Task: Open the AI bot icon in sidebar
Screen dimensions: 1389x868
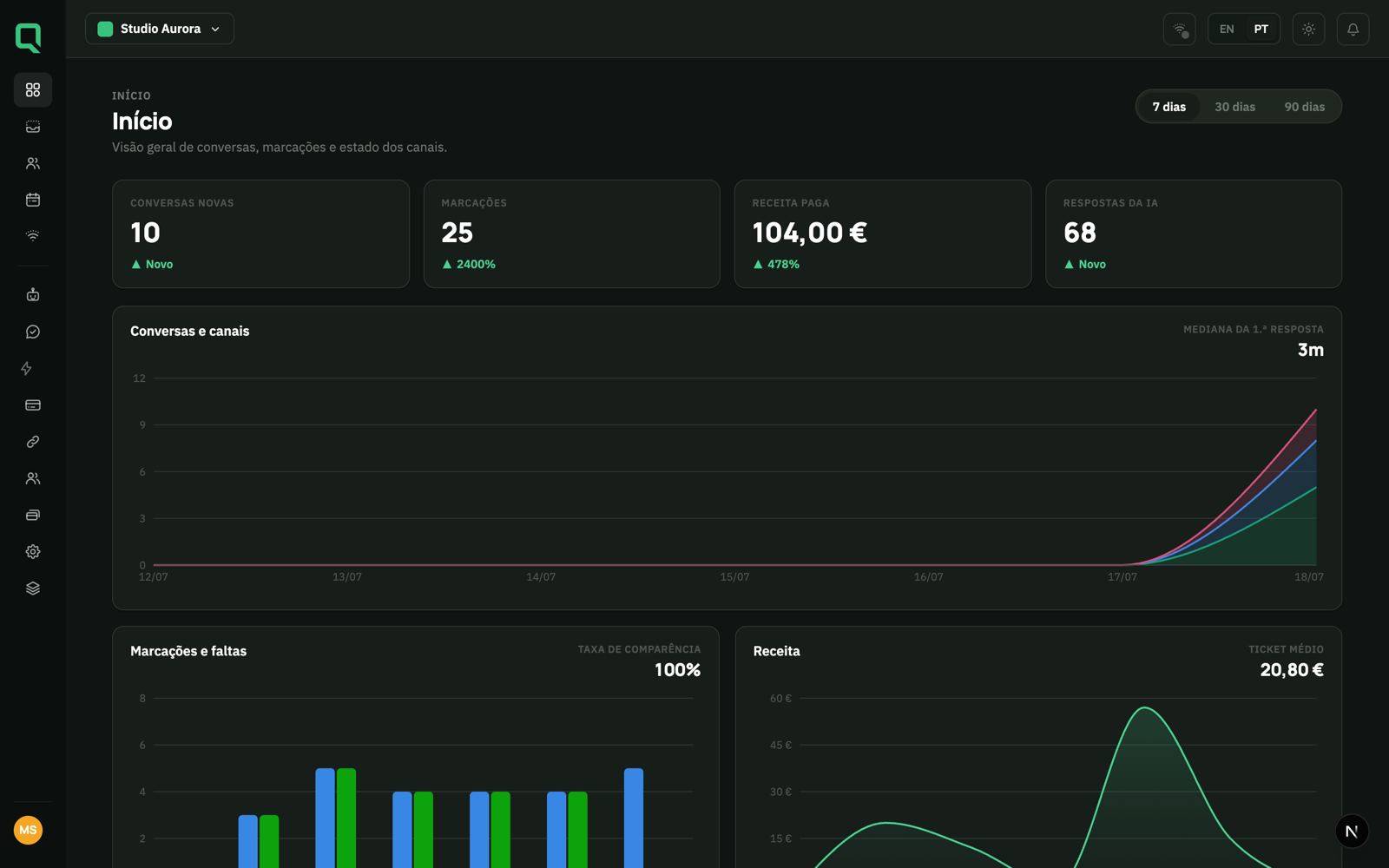Action: (x=33, y=295)
